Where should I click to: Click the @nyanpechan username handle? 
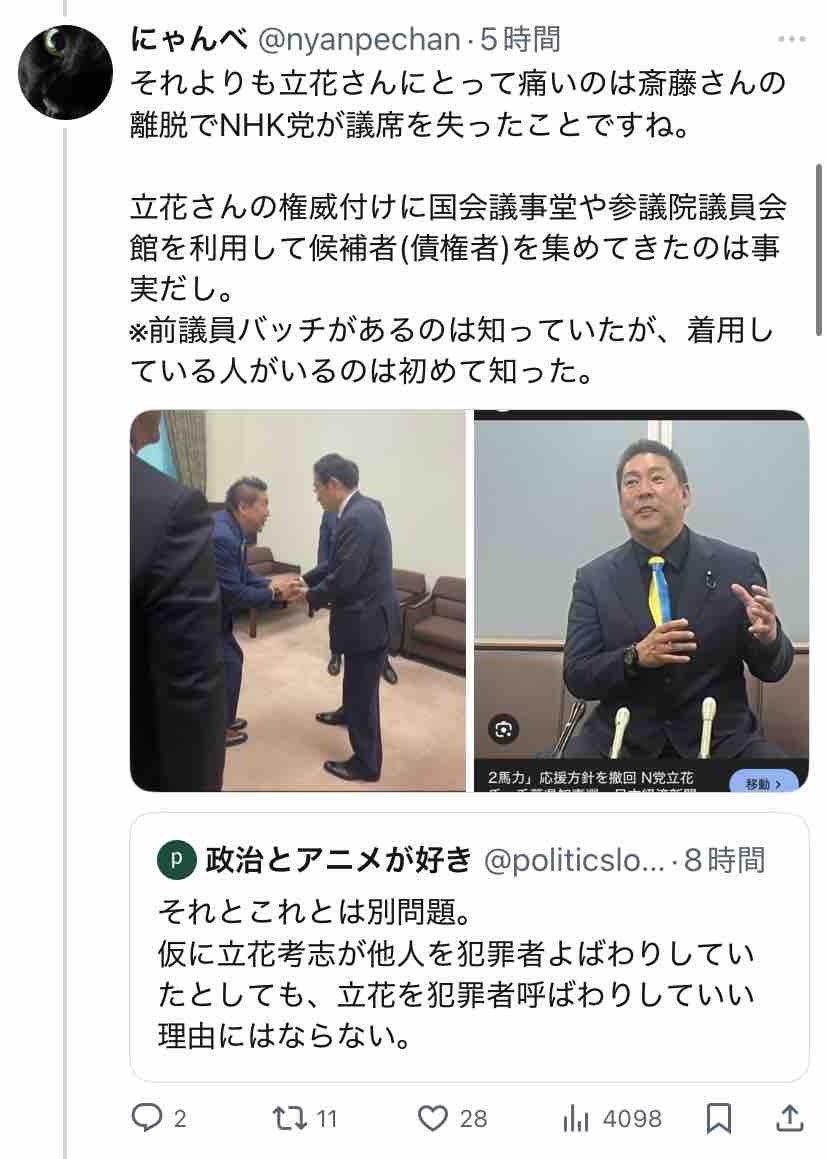point(359,38)
